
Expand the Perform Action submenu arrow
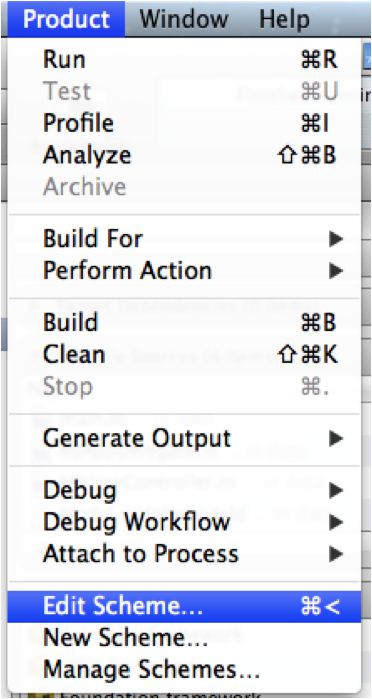pos(336,270)
